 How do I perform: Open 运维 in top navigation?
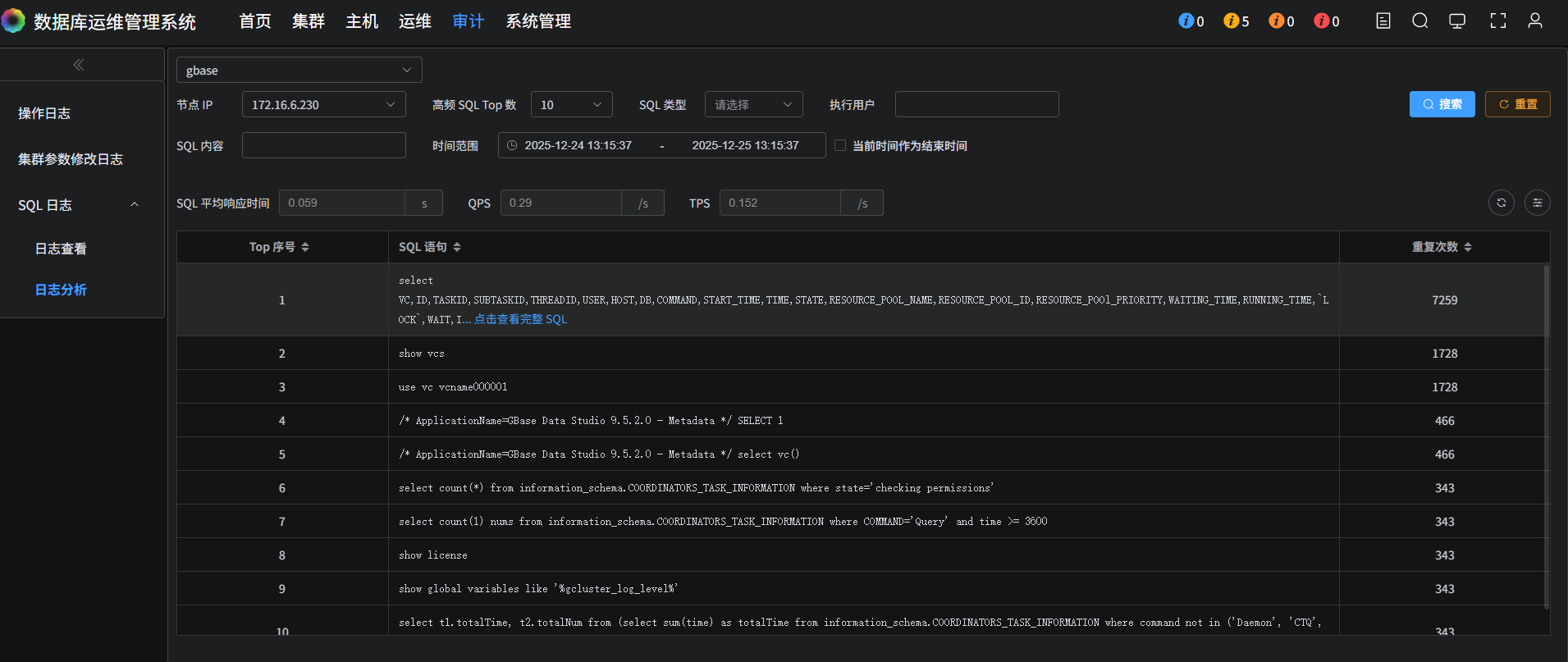coord(415,21)
